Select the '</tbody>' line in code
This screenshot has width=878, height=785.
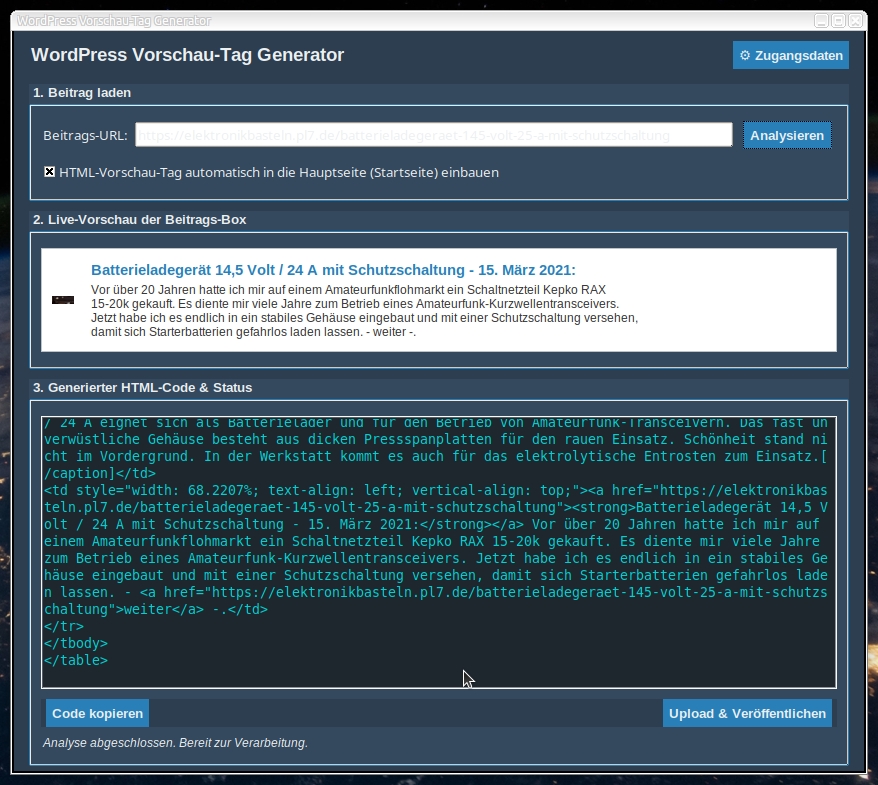click(x=76, y=643)
